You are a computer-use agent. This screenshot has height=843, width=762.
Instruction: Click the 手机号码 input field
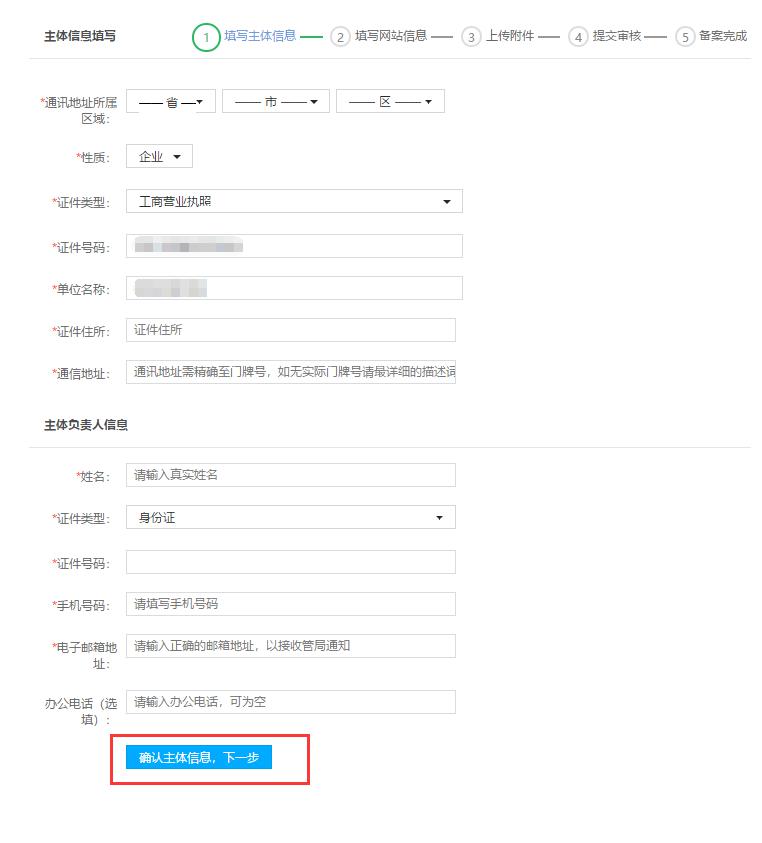291,604
